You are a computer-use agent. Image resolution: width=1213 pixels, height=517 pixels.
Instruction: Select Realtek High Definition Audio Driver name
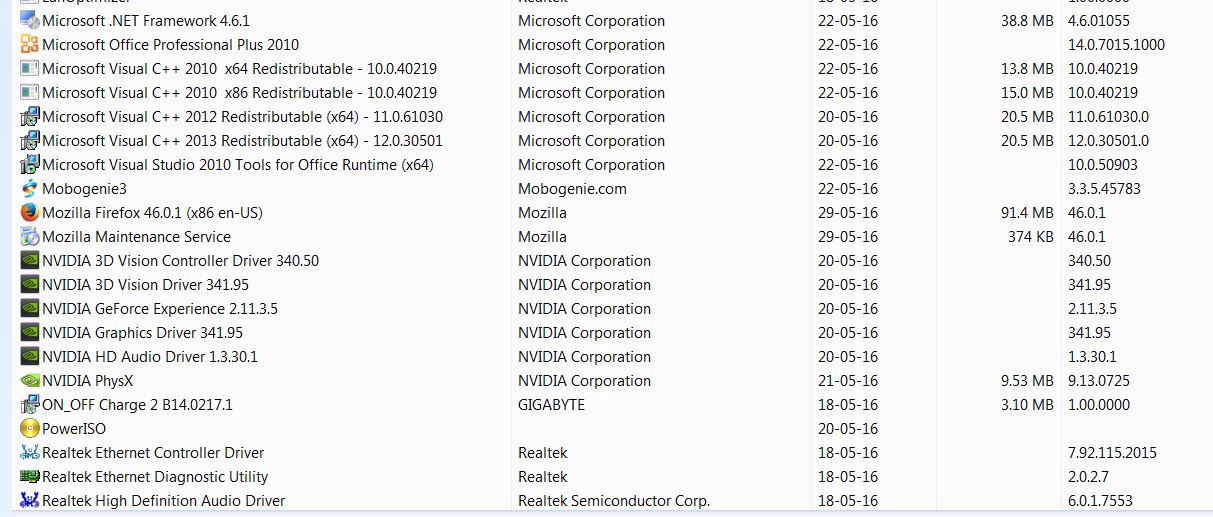coord(163,500)
